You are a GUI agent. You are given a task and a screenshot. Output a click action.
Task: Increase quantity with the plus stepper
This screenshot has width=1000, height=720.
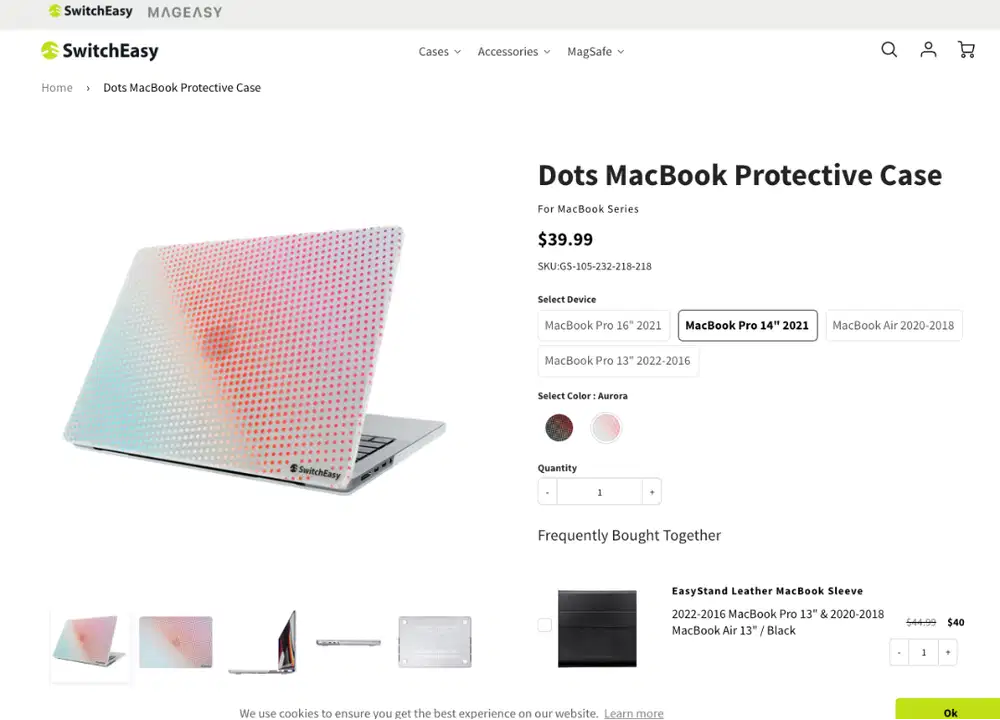point(651,491)
